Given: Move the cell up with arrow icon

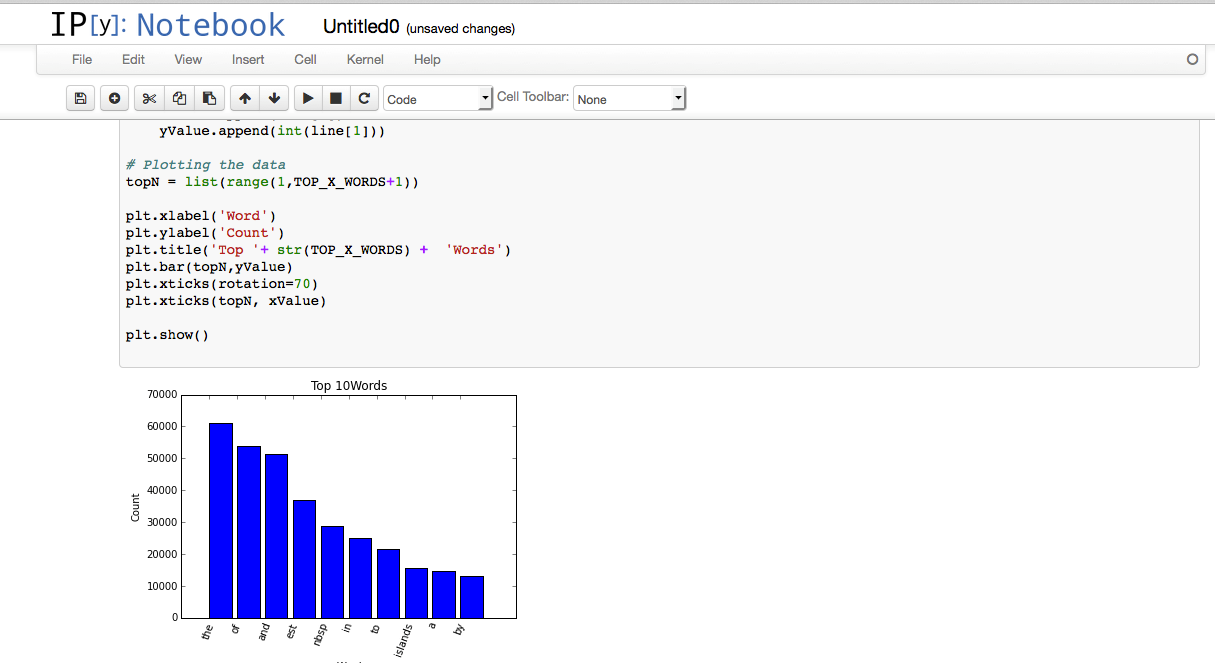Looking at the screenshot, I should click(244, 97).
